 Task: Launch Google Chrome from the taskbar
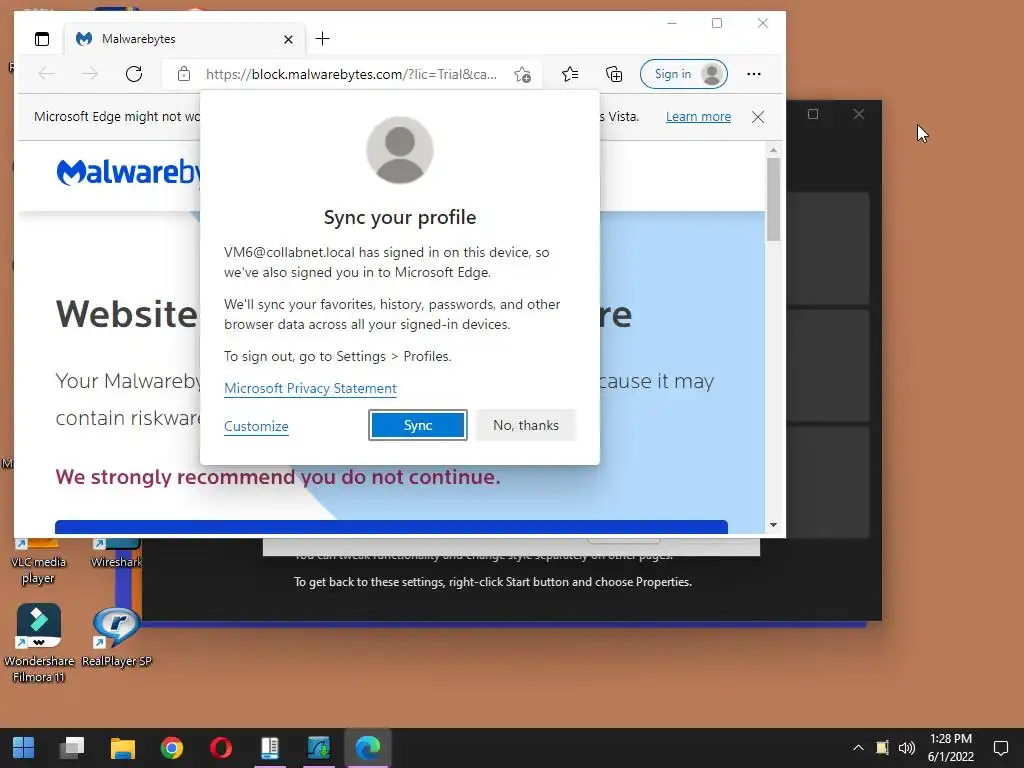172,748
